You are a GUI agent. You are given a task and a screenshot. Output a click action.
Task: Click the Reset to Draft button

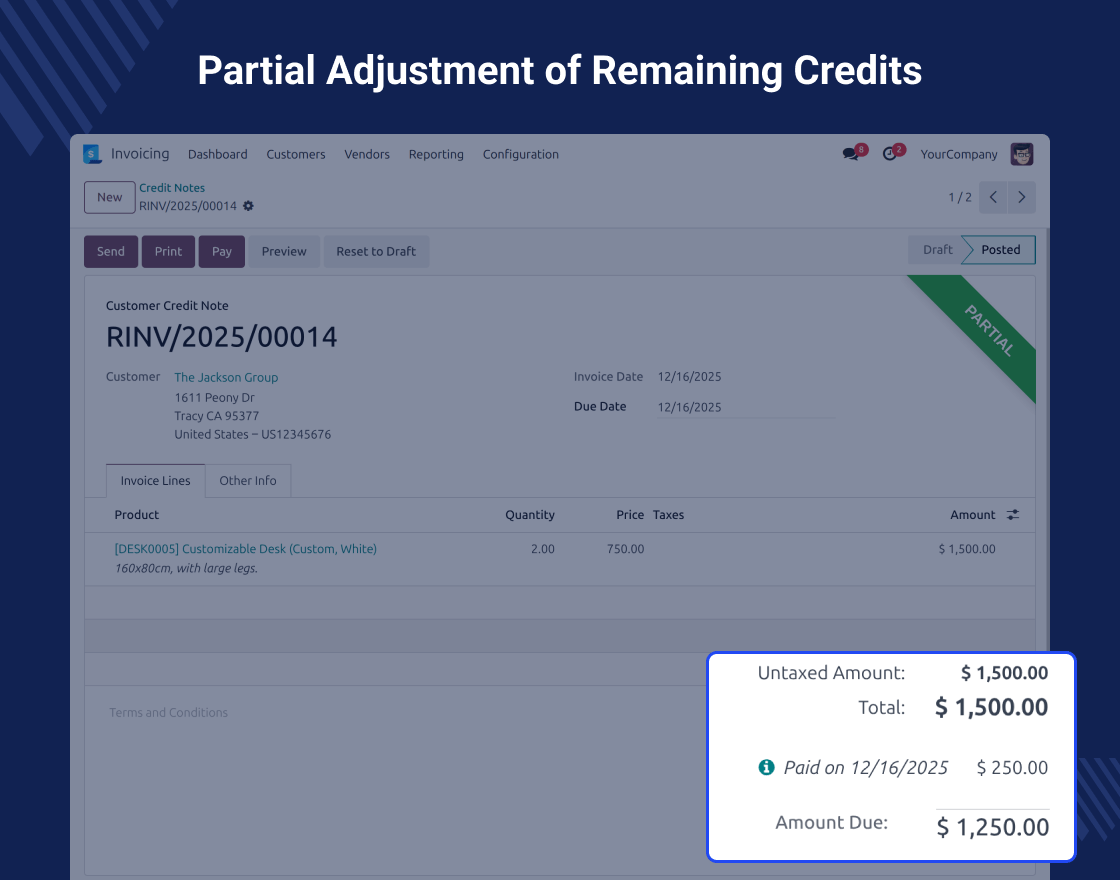(x=376, y=251)
